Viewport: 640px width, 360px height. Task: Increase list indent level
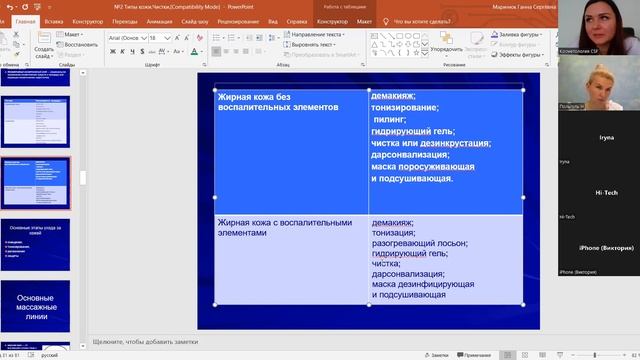click(x=259, y=38)
